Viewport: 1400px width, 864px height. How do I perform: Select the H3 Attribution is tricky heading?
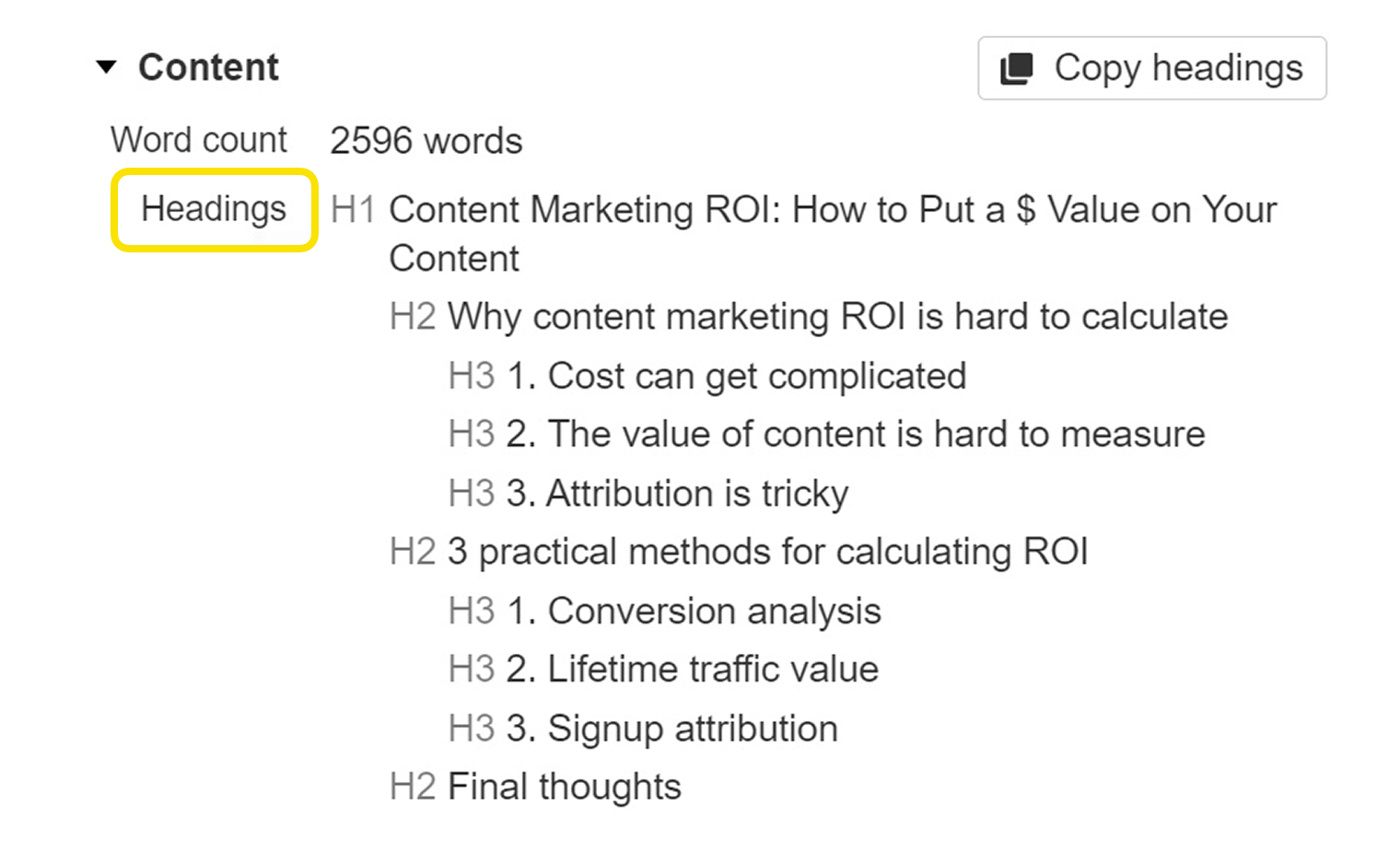[695, 493]
